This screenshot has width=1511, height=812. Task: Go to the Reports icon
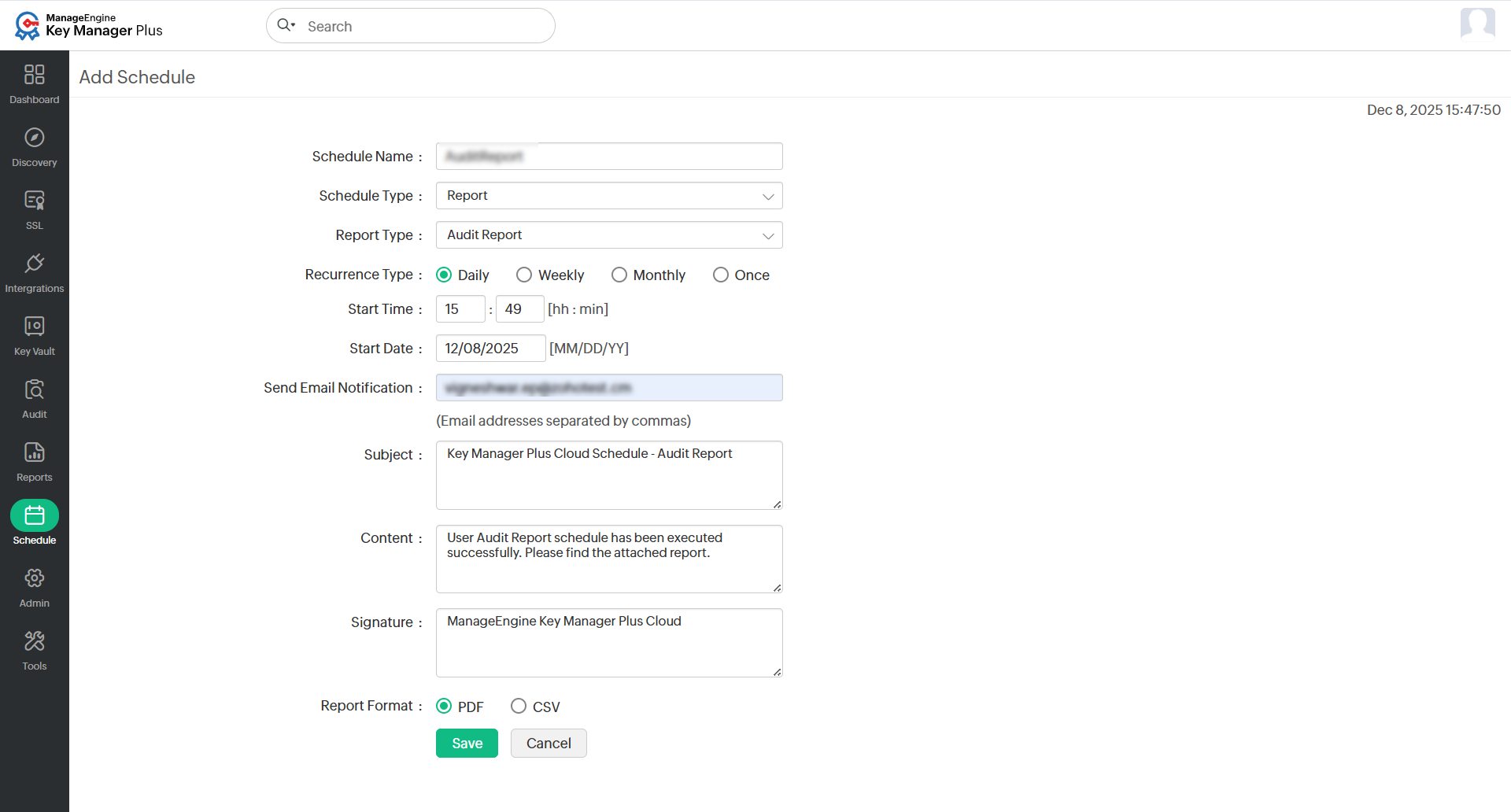coord(35,452)
